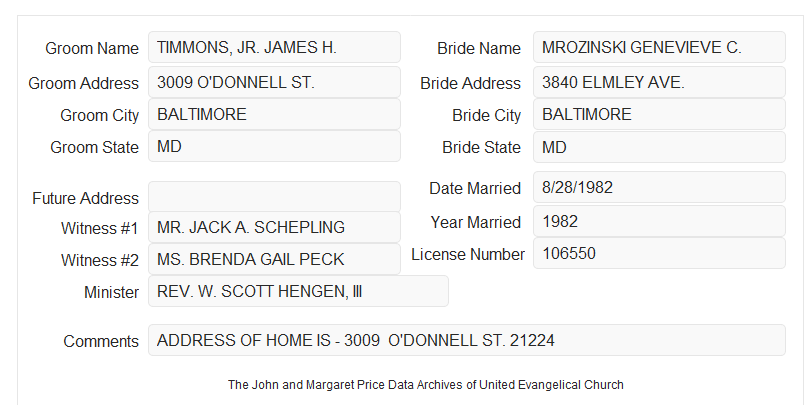Focus the Minister field

[x=298, y=291]
